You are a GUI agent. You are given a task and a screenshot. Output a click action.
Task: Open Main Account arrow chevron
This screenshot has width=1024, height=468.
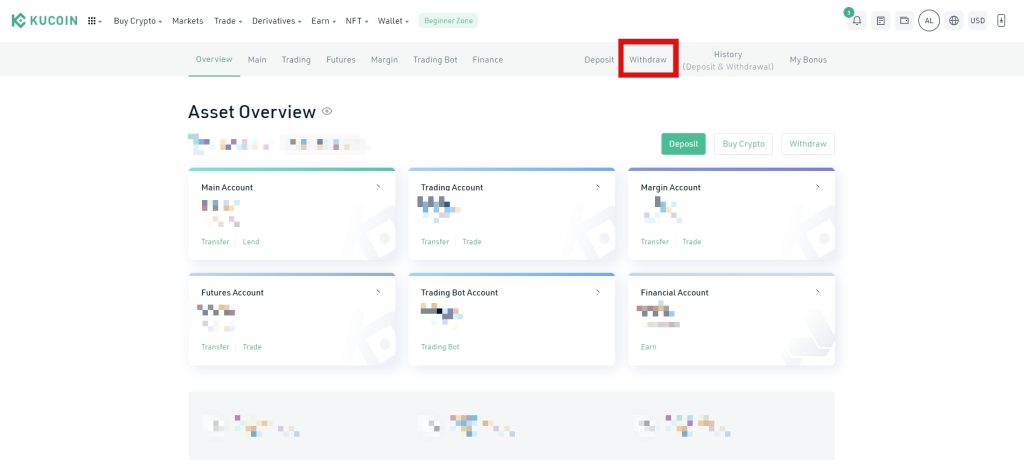[378, 187]
